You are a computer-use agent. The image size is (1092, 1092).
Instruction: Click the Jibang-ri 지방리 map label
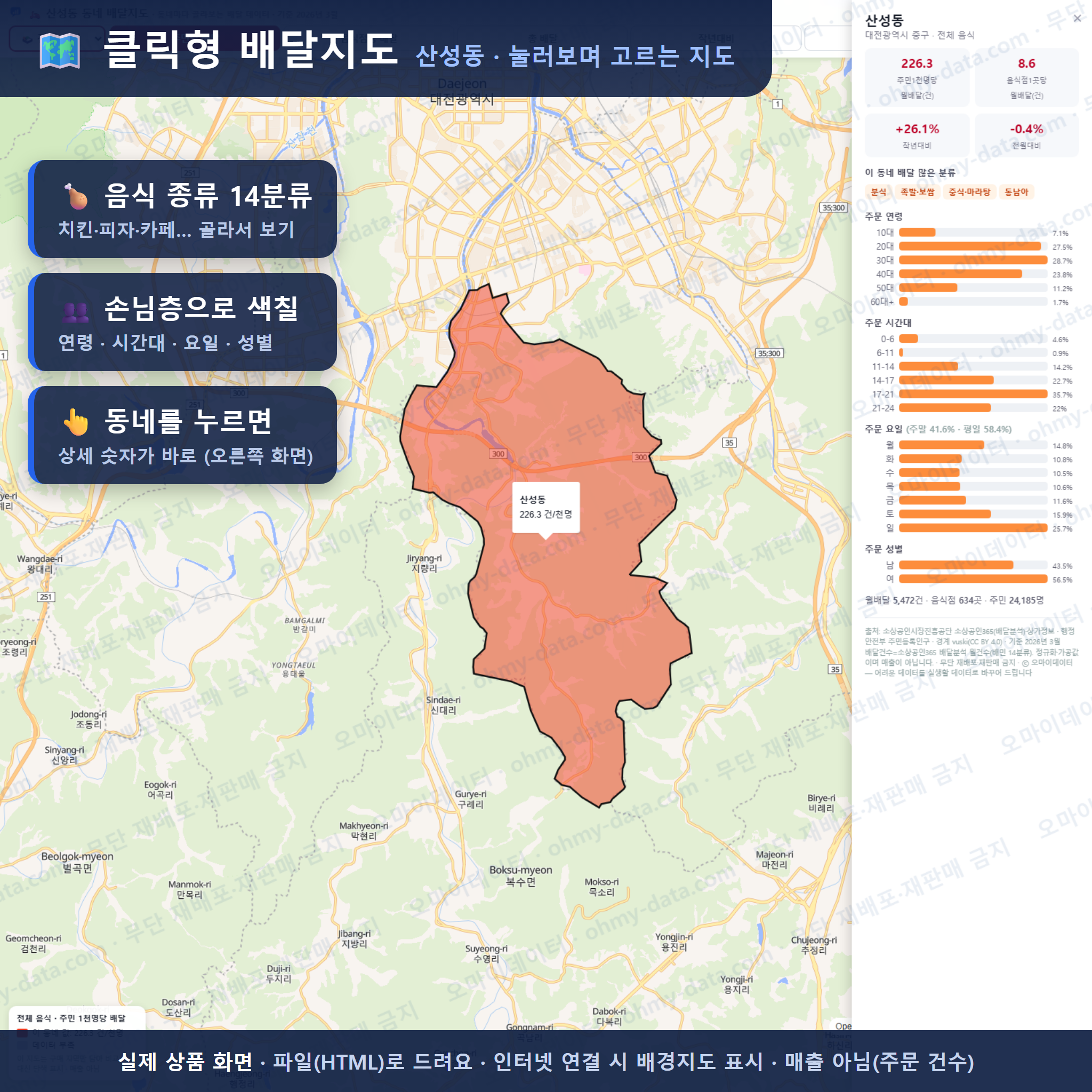(355, 939)
